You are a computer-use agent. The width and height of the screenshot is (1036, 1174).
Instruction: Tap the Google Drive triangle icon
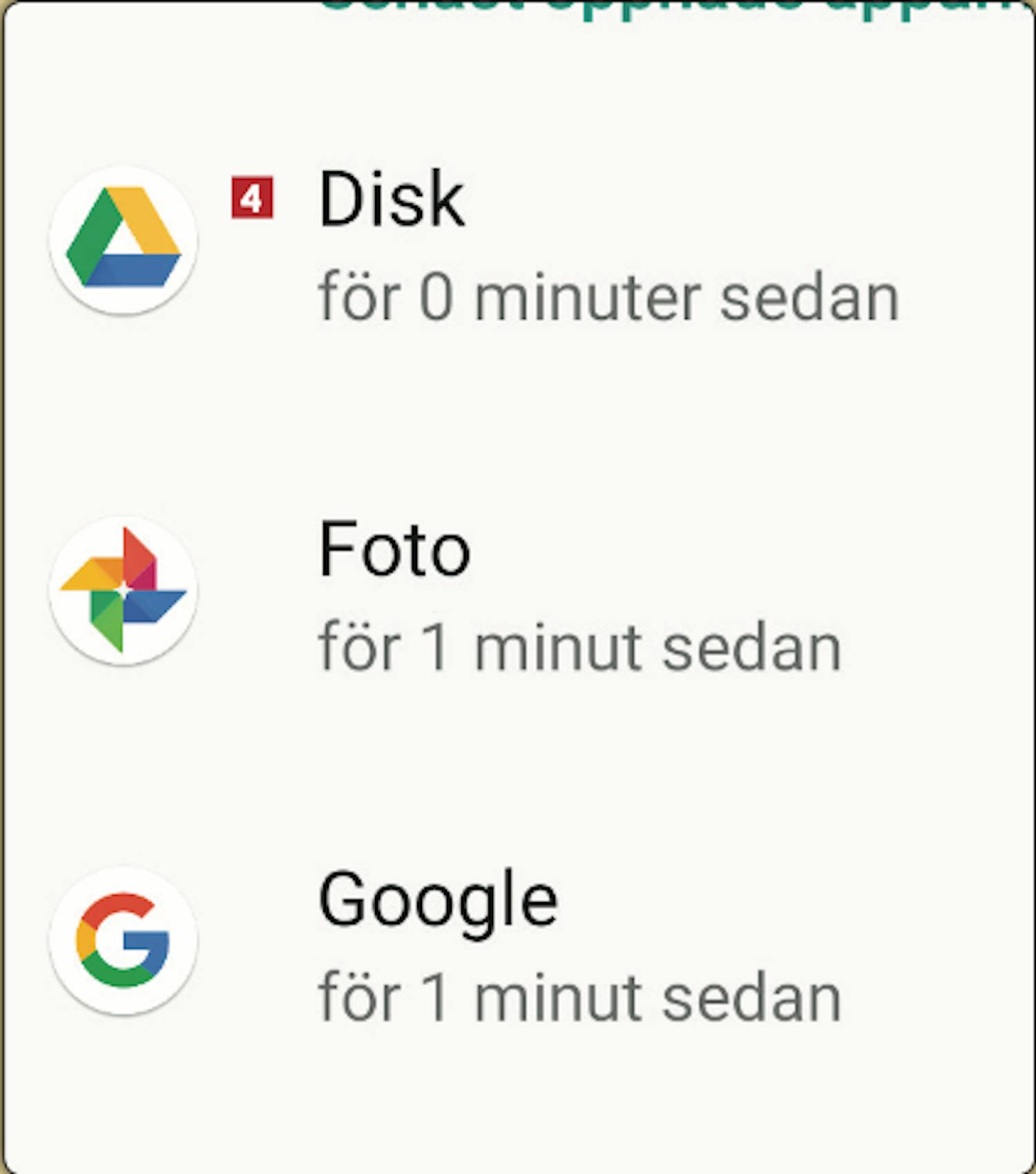tap(124, 237)
